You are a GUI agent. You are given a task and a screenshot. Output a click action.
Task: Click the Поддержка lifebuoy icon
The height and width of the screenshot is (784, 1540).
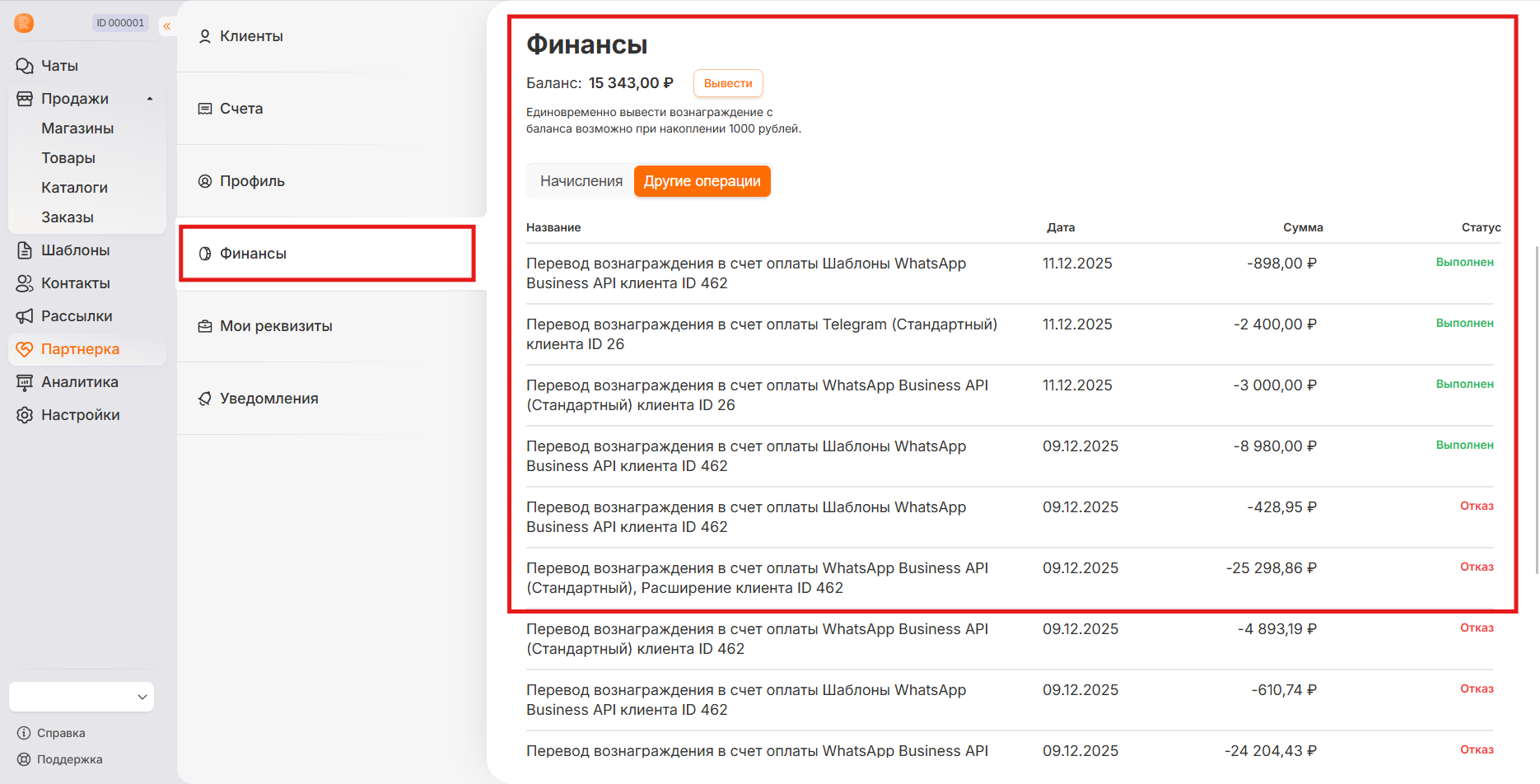[24, 759]
